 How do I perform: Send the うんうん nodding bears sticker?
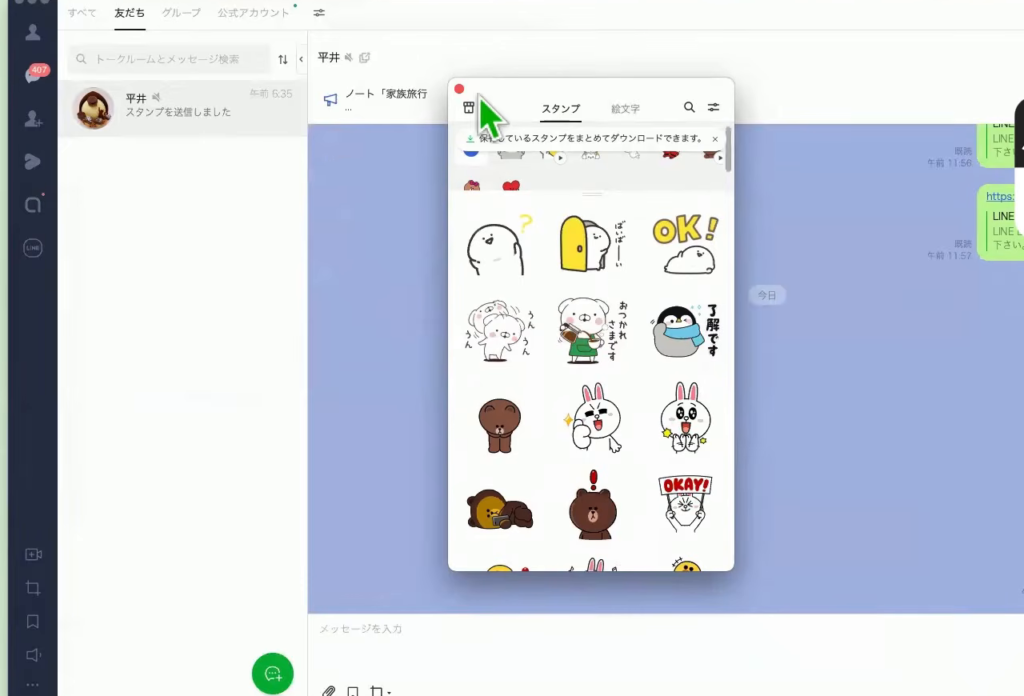500,331
